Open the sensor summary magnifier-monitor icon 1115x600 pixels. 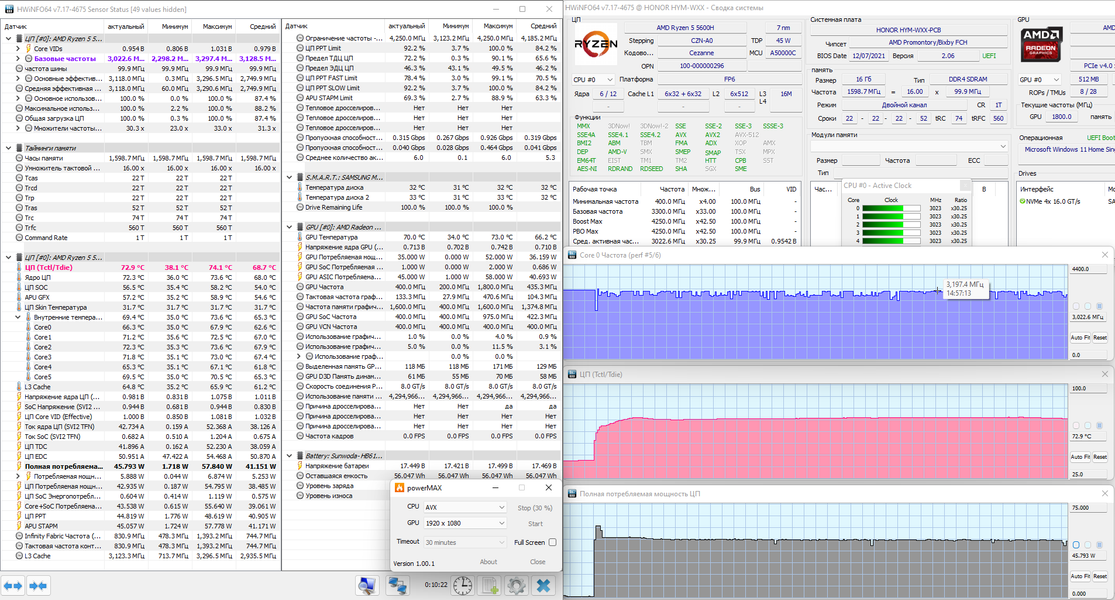point(368,586)
